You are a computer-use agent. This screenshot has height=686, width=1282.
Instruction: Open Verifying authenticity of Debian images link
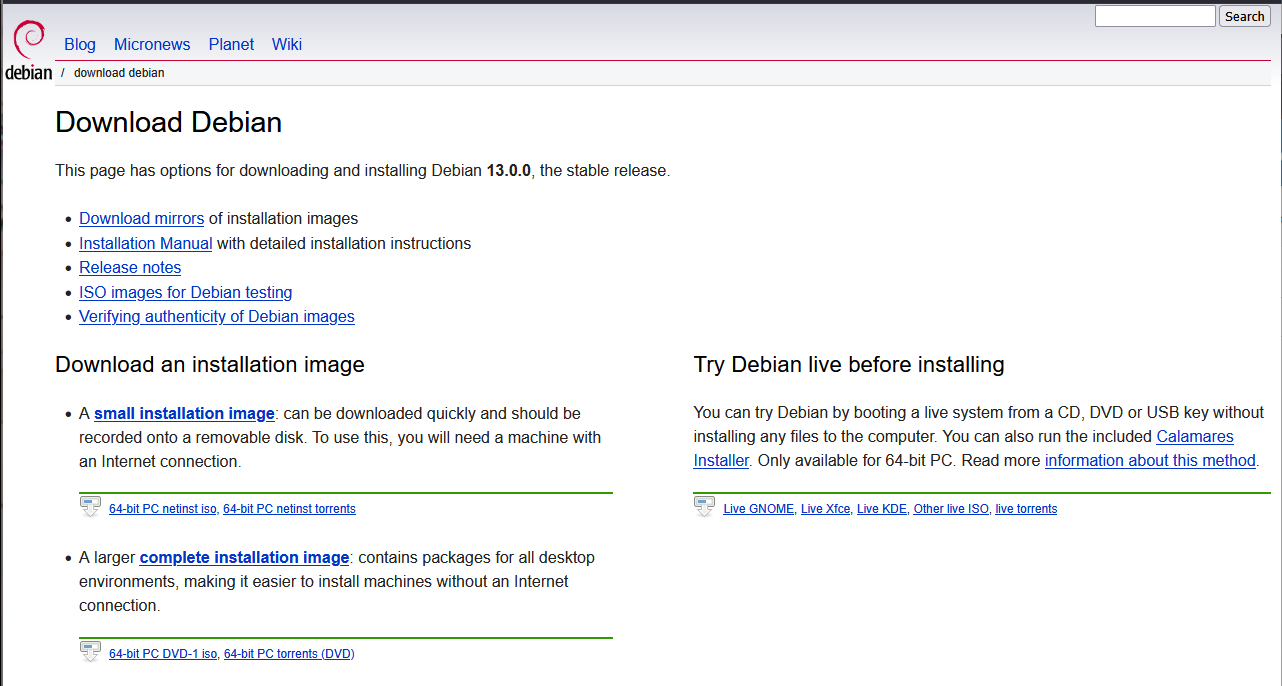click(x=217, y=316)
